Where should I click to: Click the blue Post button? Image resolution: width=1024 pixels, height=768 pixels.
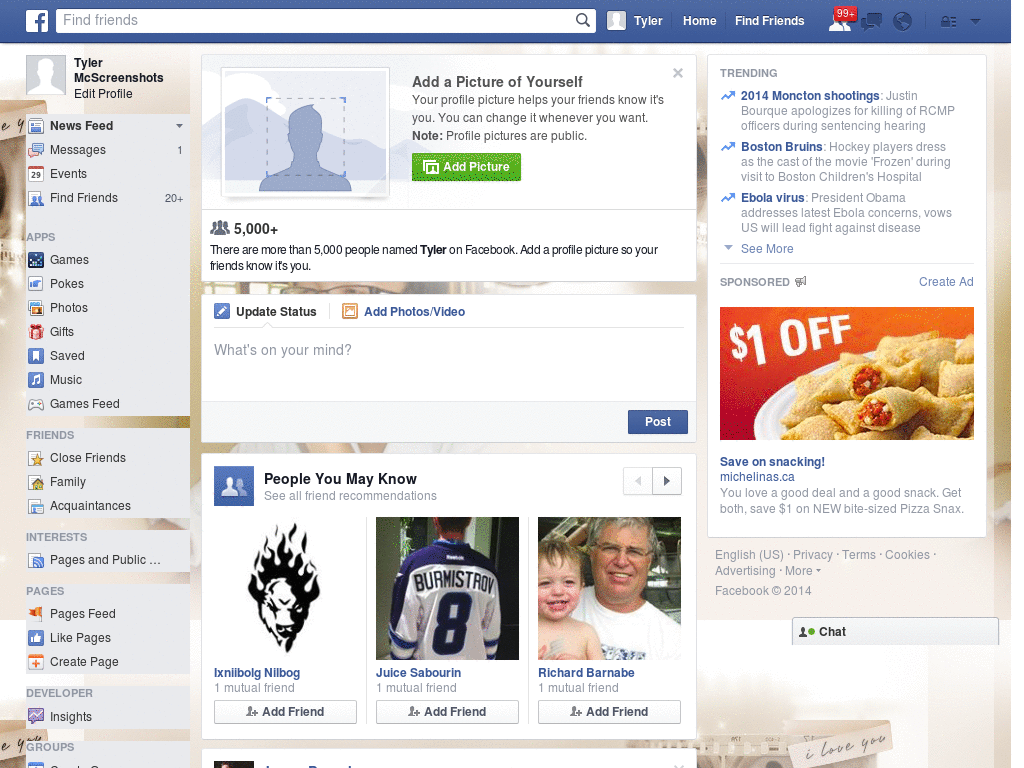coord(658,422)
